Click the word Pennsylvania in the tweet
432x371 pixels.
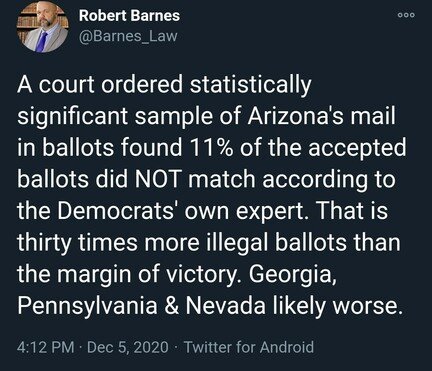[87, 306]
